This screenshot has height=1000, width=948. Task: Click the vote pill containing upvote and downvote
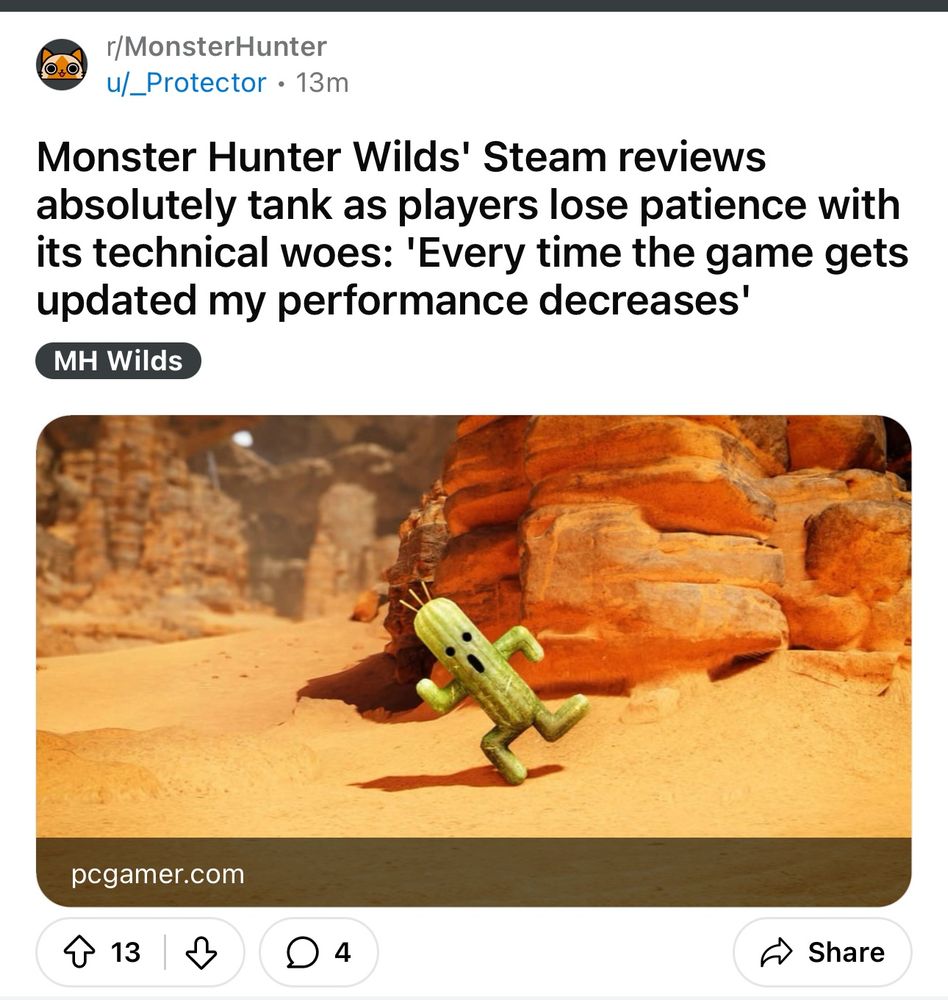[140, 952]
